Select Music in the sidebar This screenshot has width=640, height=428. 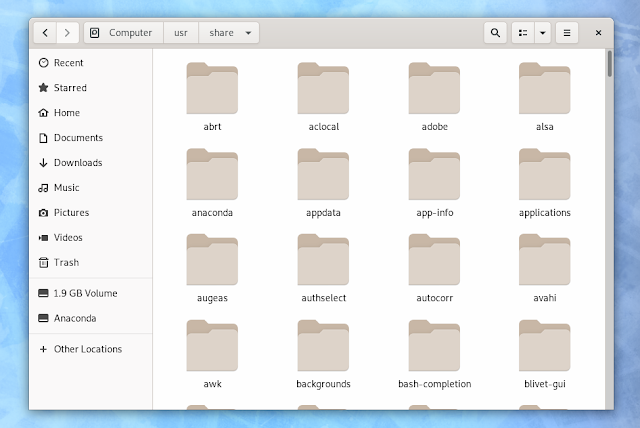pos(66,188)
